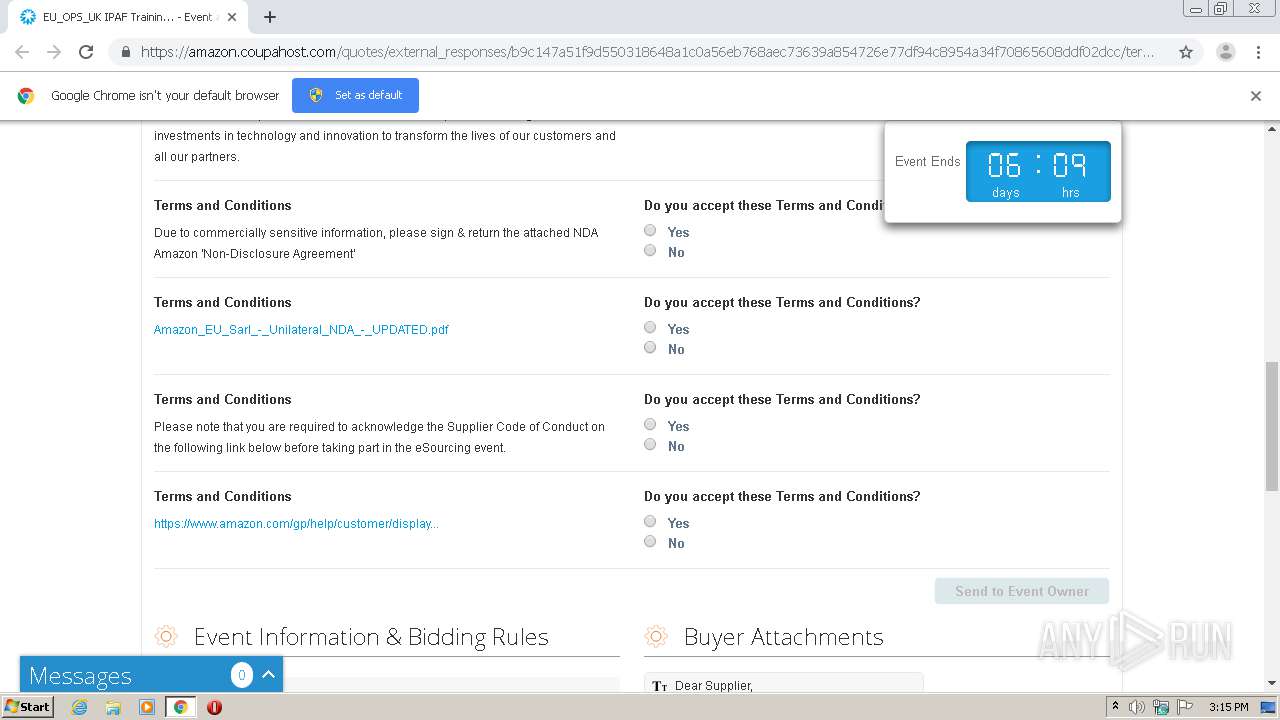Select Yes for Unilateral NDA pdf terms
The width and height of the screenshot is (1280, 720).
coord(650,328)
